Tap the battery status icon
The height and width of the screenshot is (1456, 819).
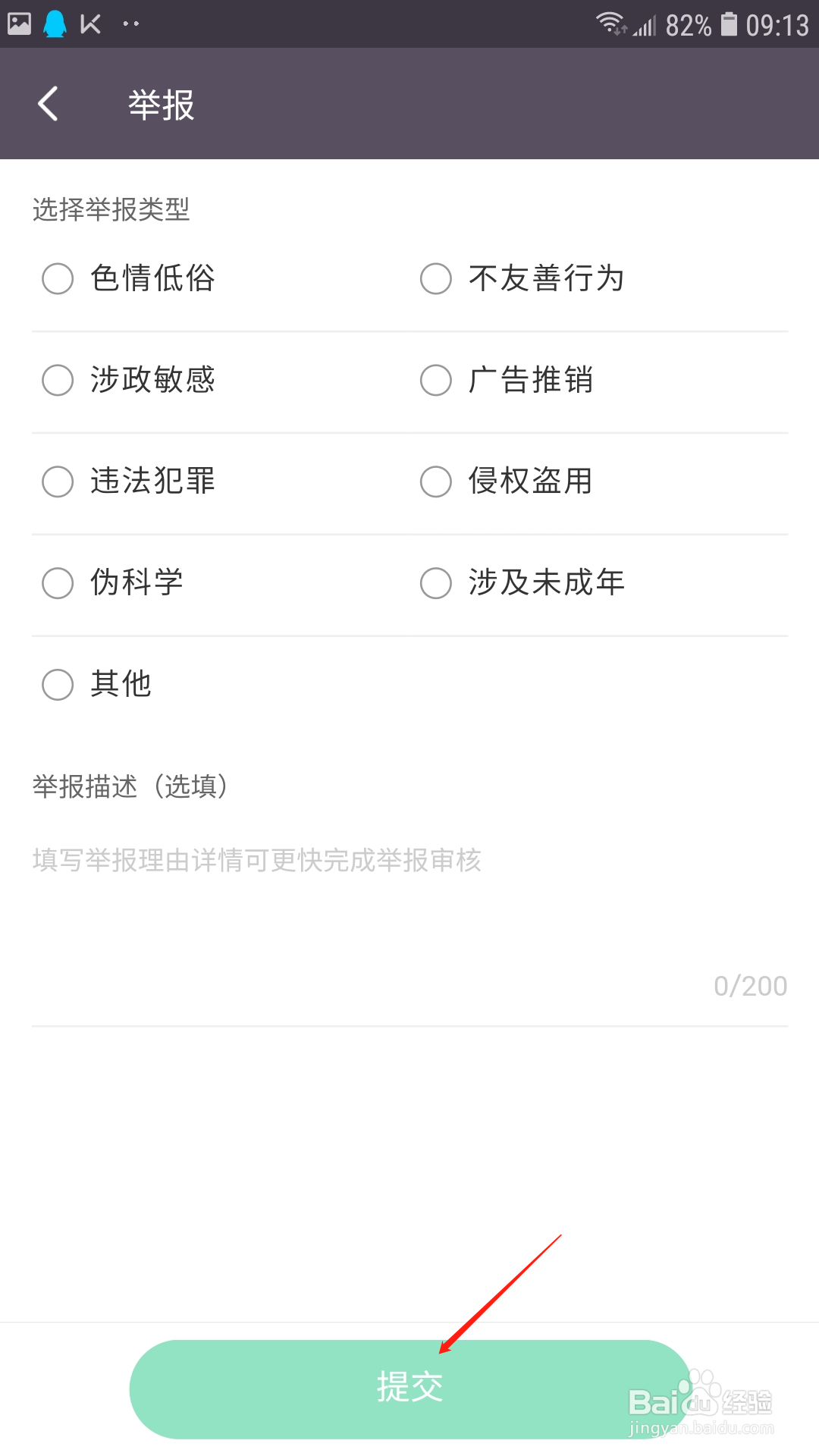(729, 24)
